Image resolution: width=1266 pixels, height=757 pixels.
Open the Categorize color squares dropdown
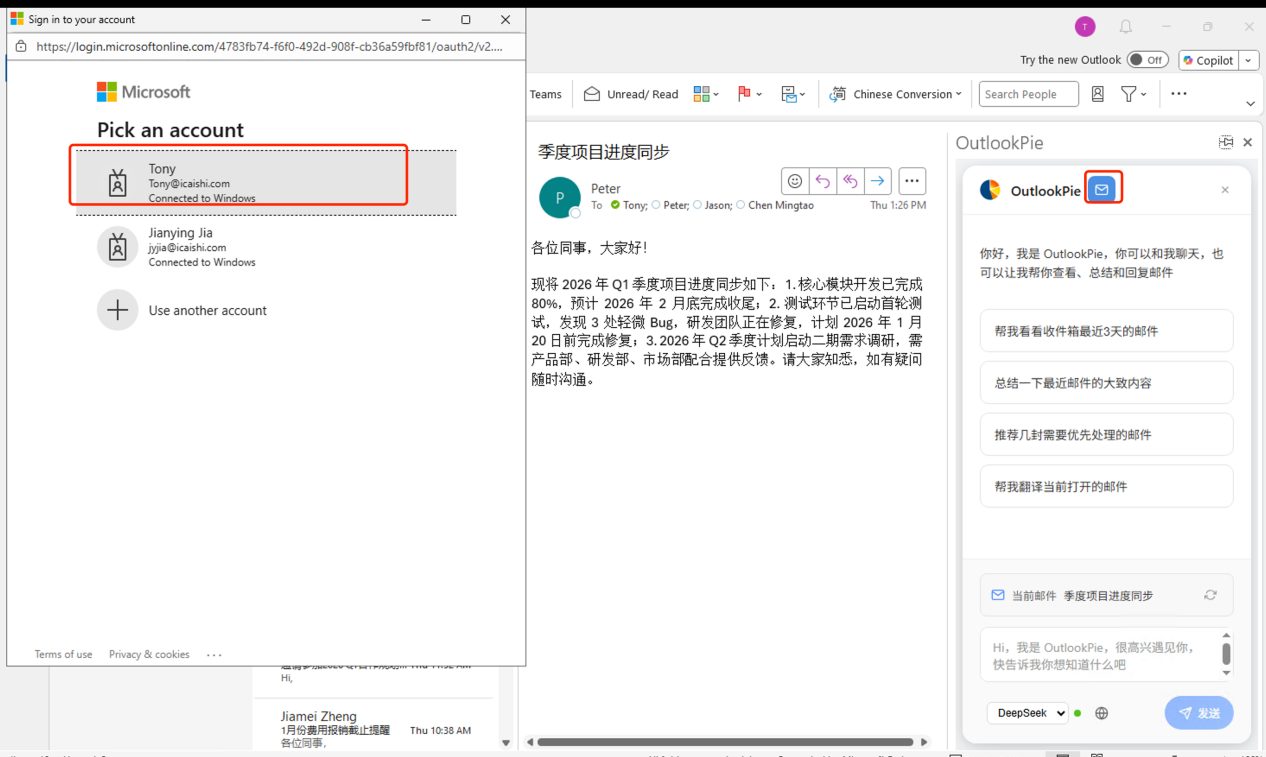pos(706,94)
